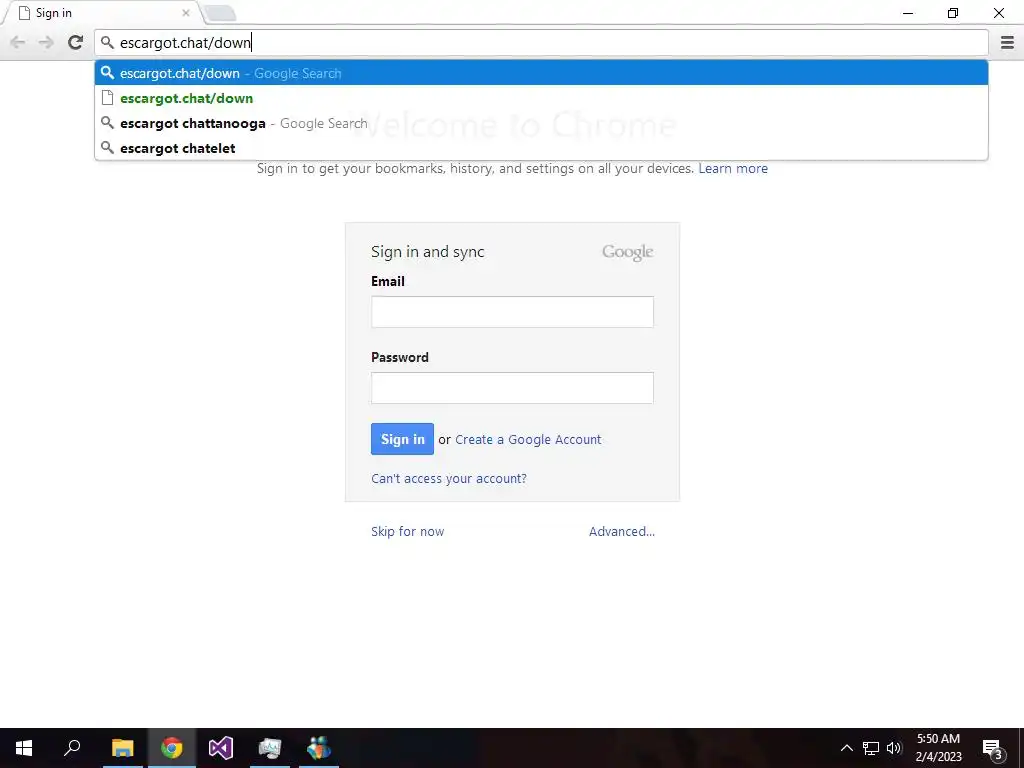The image size is (1024, 768).
Task: Go forward with the forward arrow
Action: [x=46, y=42]
